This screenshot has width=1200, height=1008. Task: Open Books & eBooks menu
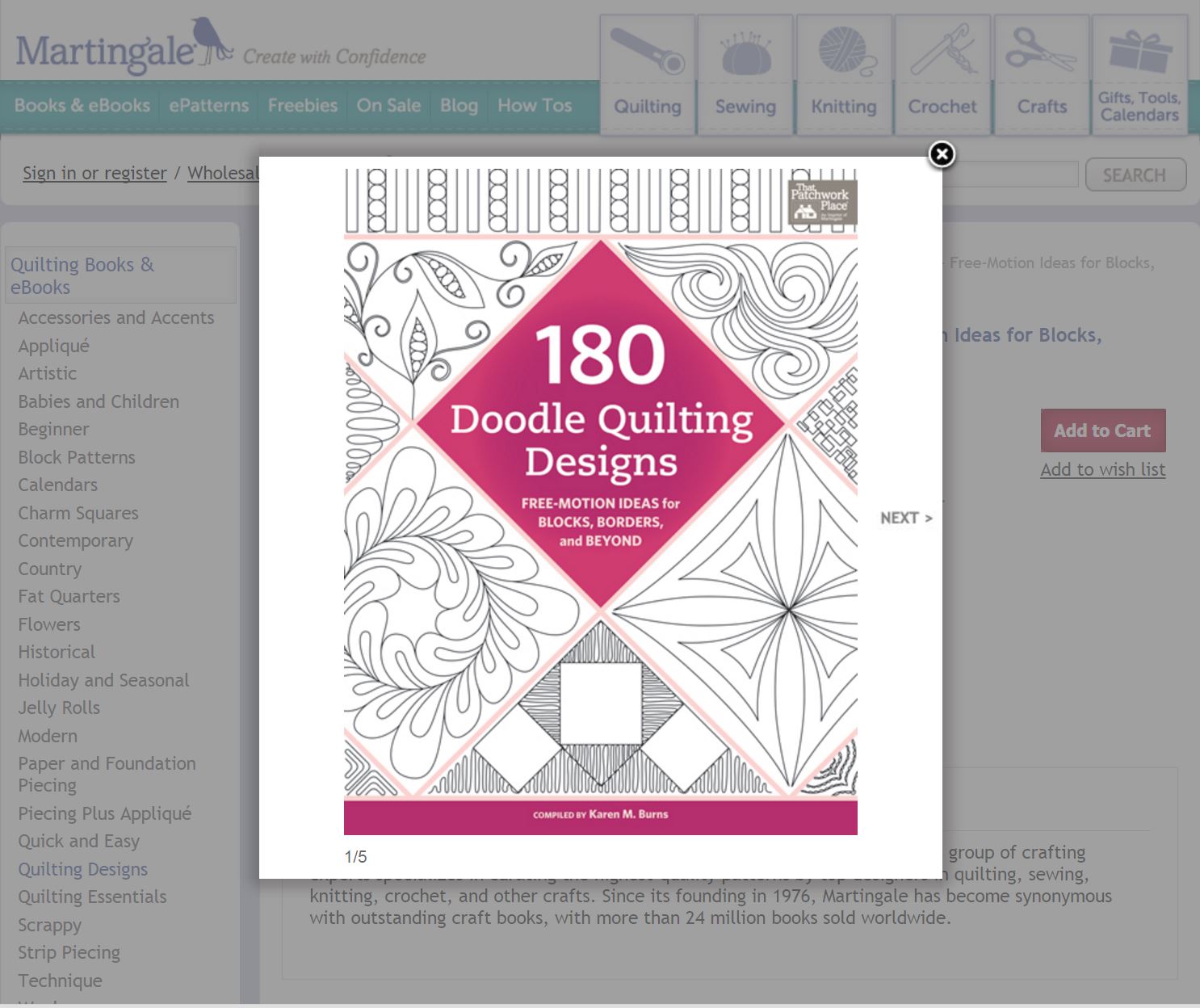tap(82, 106)
